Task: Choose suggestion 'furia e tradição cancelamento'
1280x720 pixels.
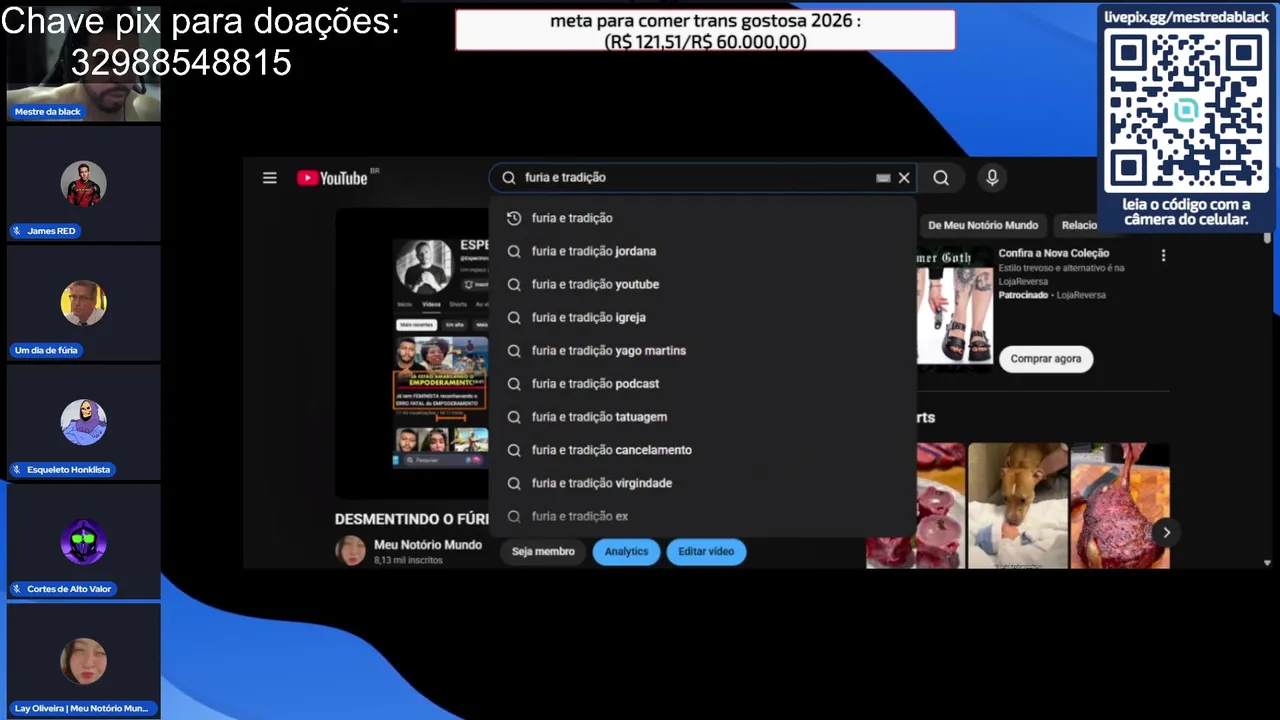Action: (x=702, y=450)
